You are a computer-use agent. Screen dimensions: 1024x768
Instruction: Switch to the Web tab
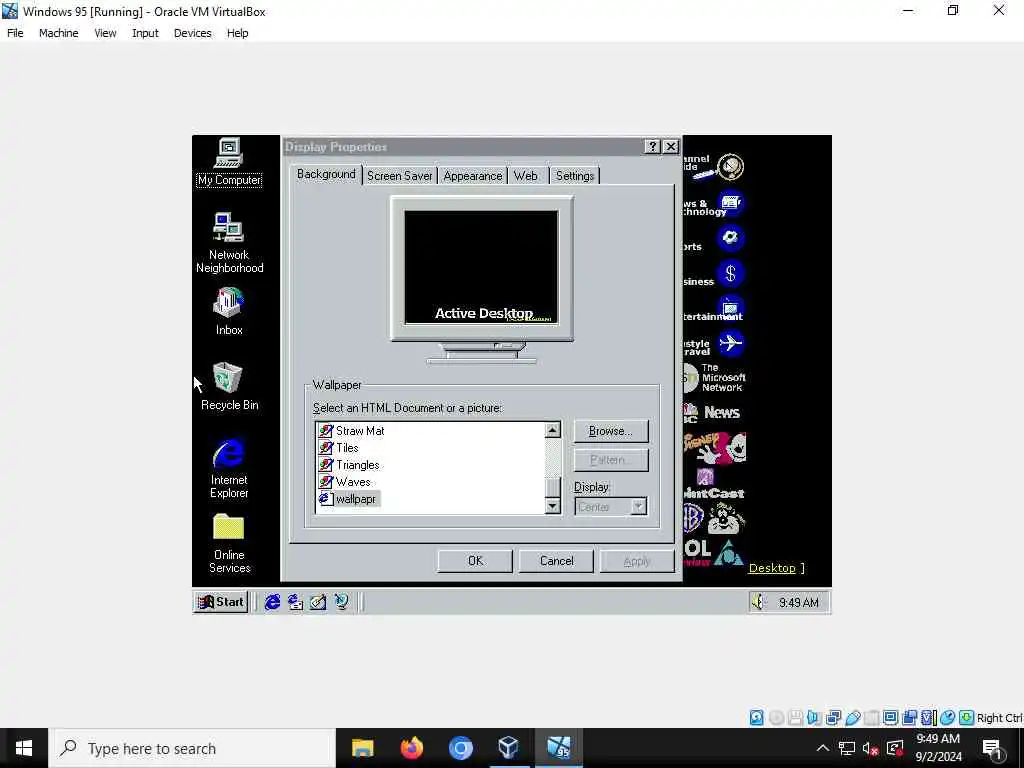pos(526,176)
